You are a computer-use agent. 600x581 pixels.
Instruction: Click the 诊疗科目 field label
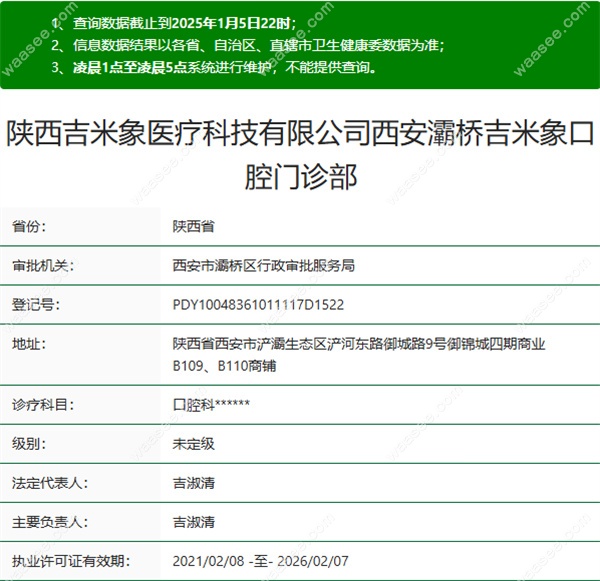click(43, 405)
